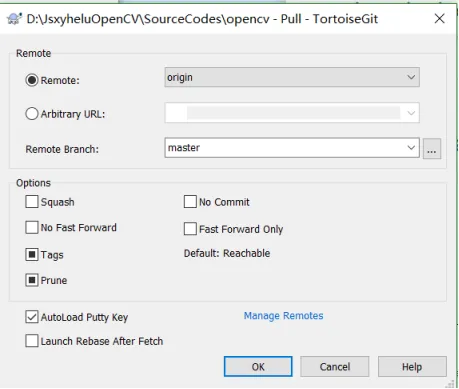Click the TortoiseGit turtle icon in title bar
459x389 pixels.
pyautogui.click(x=14, y=19)
